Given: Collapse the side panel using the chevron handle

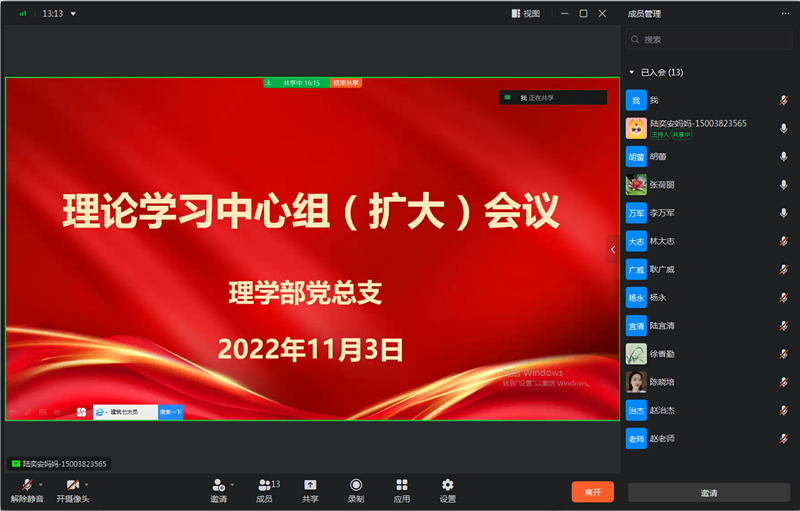Looking at the screenshot, I should coord(613,249).
